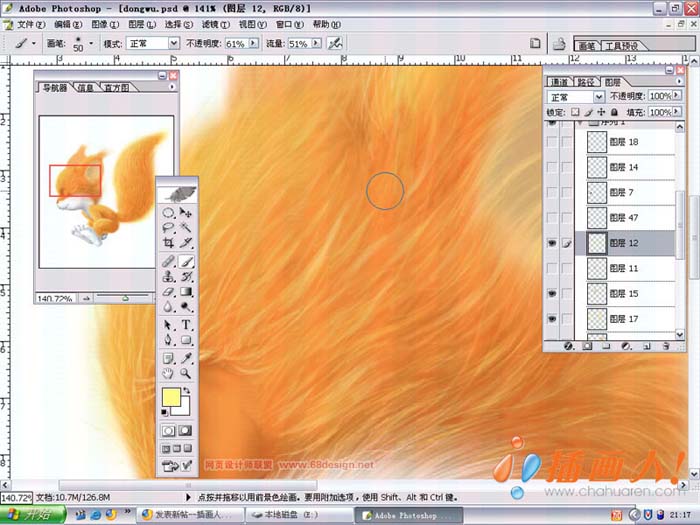Select the Crop tool
Image resolution: width=700 pixels, height=525 pixels.
coord(168,243)
